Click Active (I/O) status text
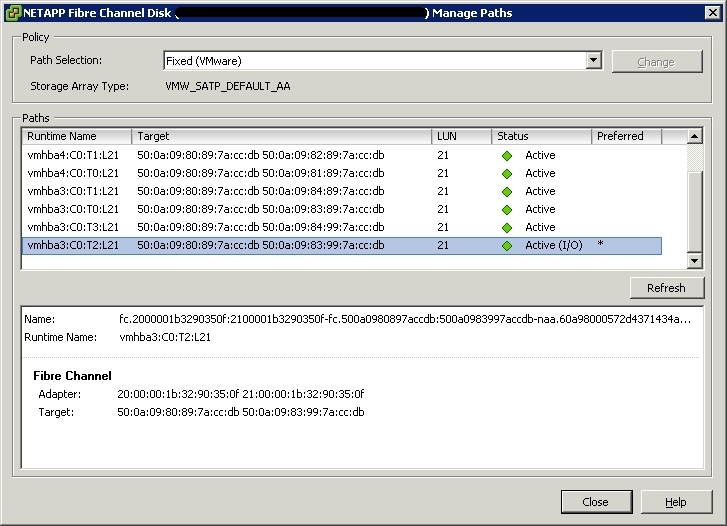 (554, 245)
